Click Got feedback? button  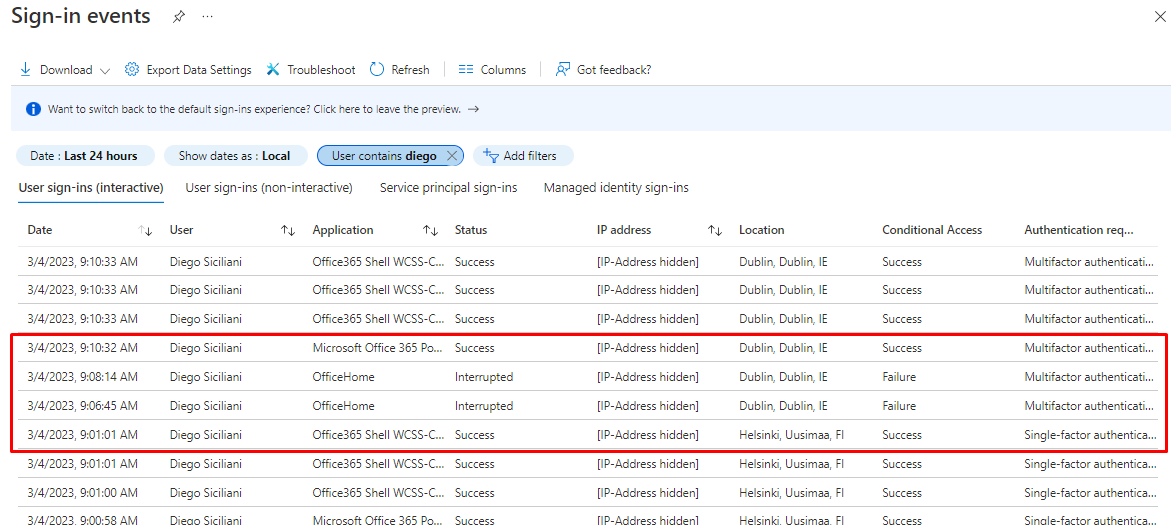pos(604,70)
